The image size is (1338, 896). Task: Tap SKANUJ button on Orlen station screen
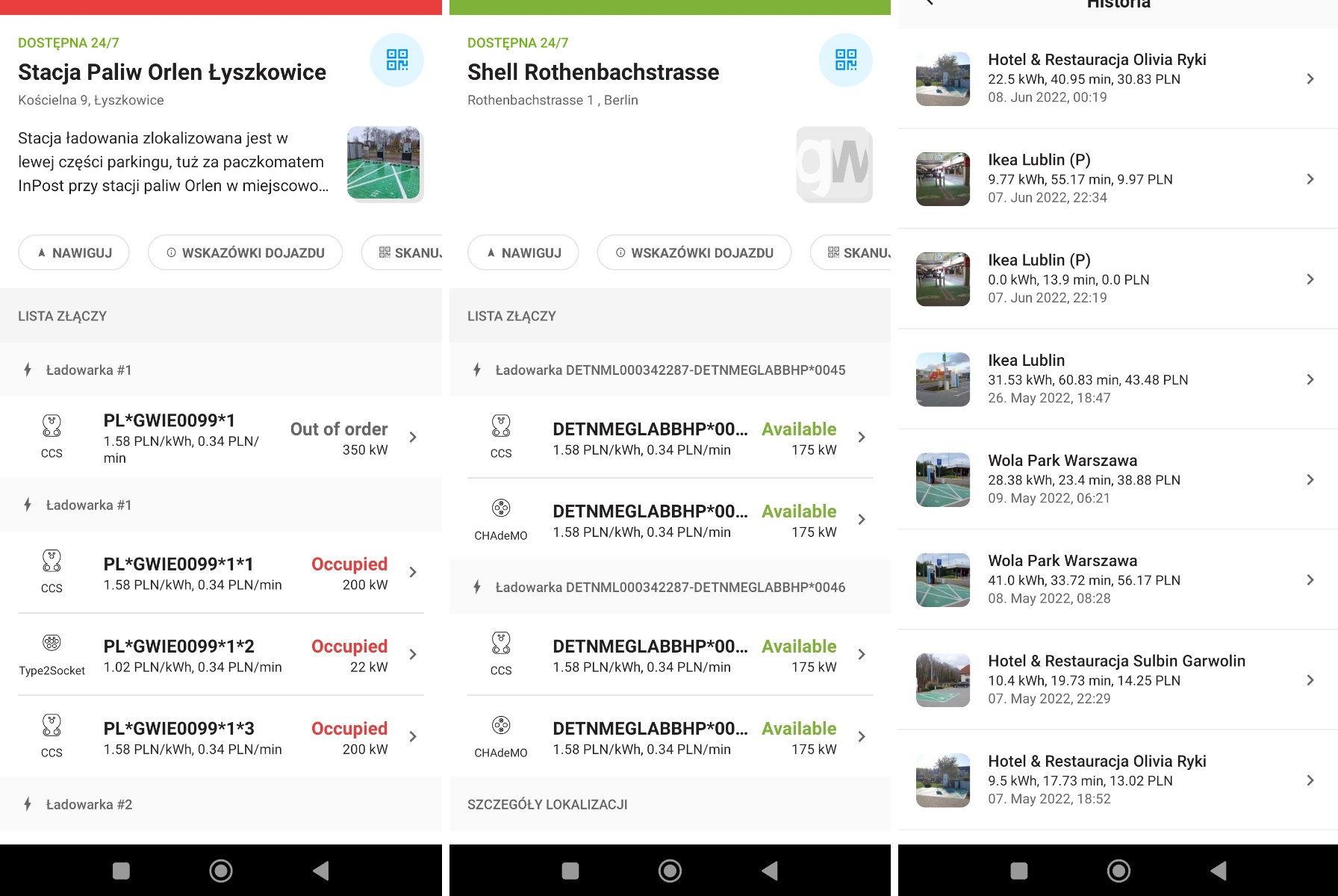pos(402,252)
